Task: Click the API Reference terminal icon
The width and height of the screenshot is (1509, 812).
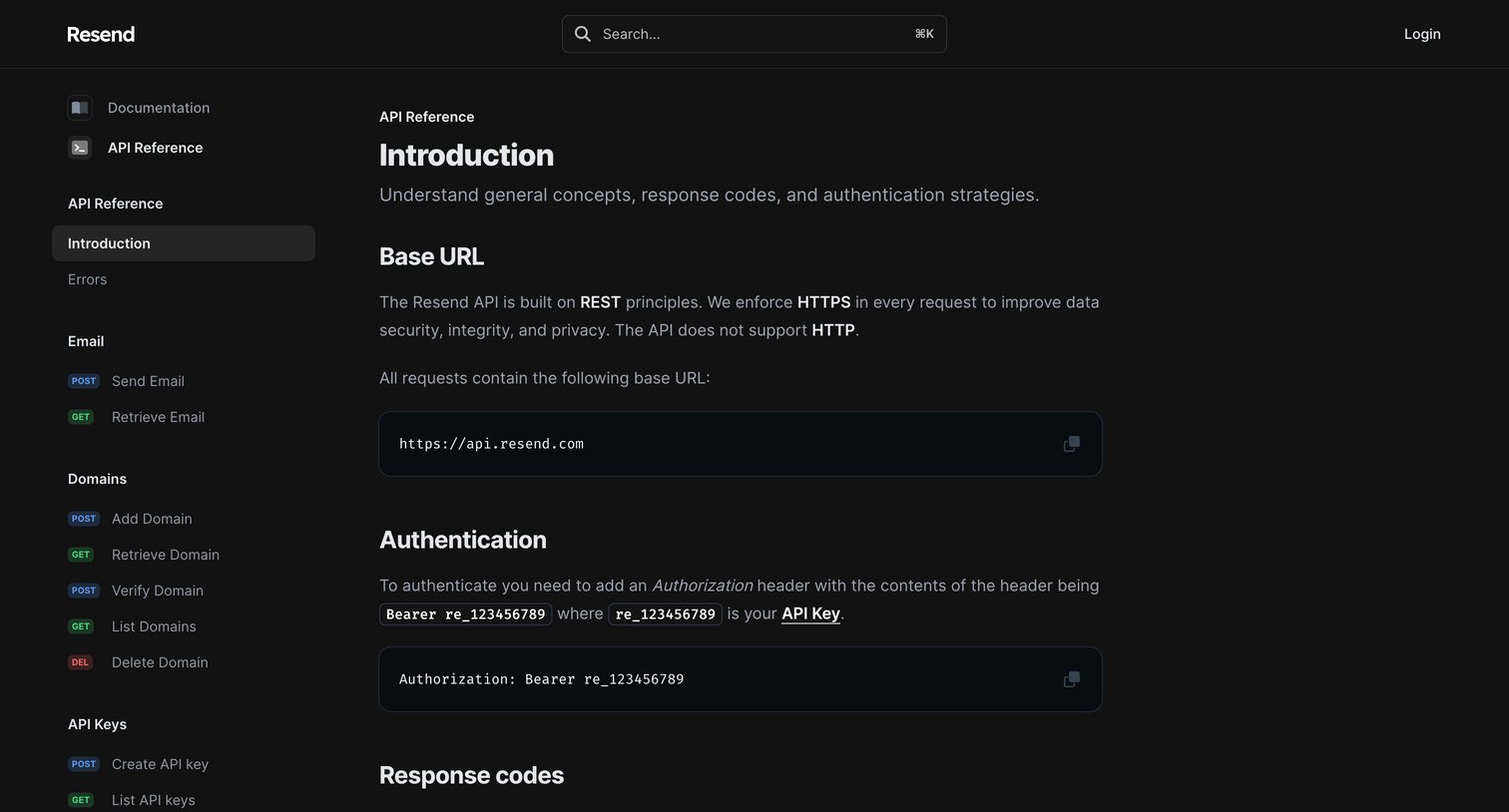Action: point(80,148)
